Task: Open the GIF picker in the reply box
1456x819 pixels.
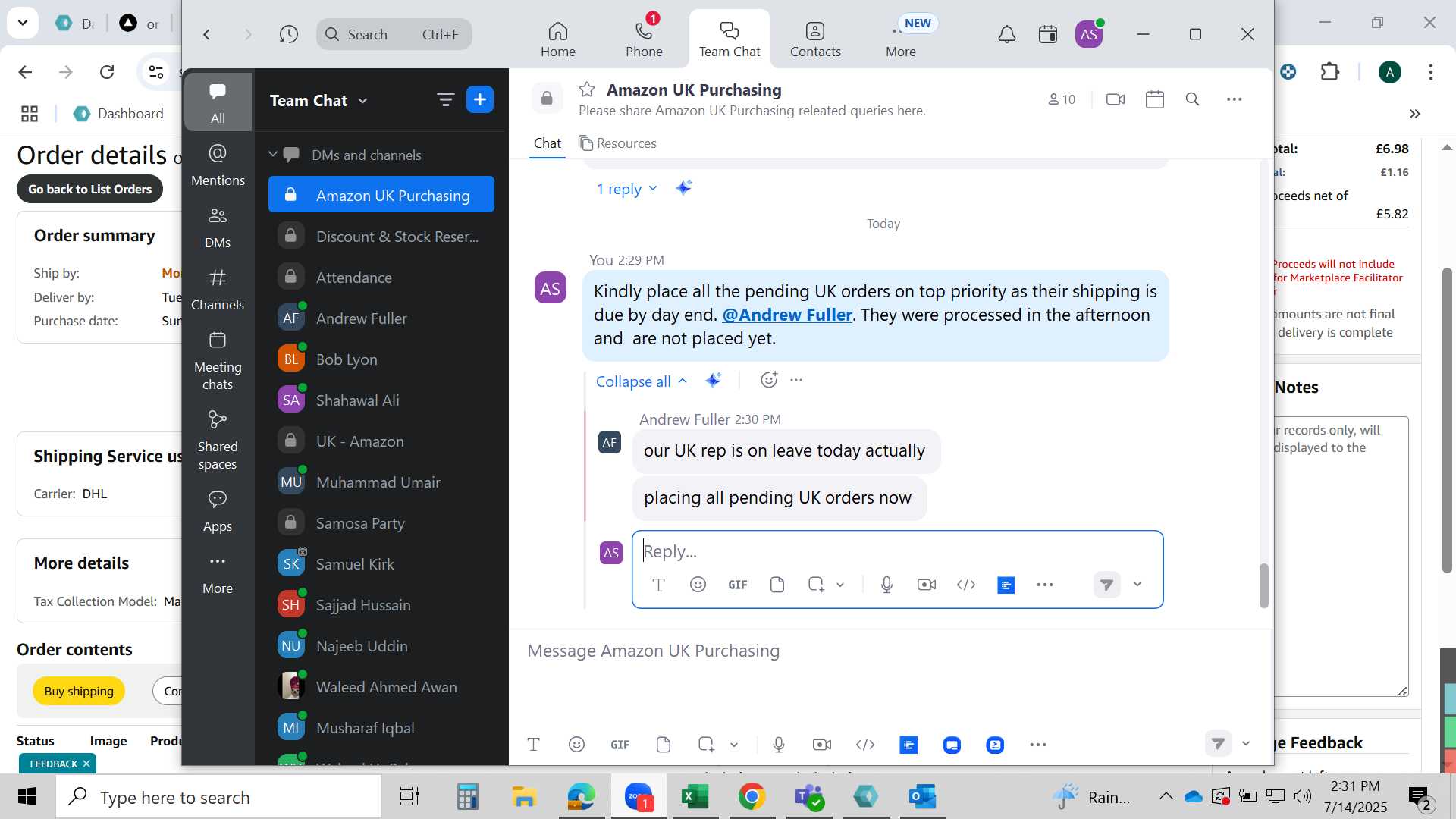Action: tap(737, 584)
